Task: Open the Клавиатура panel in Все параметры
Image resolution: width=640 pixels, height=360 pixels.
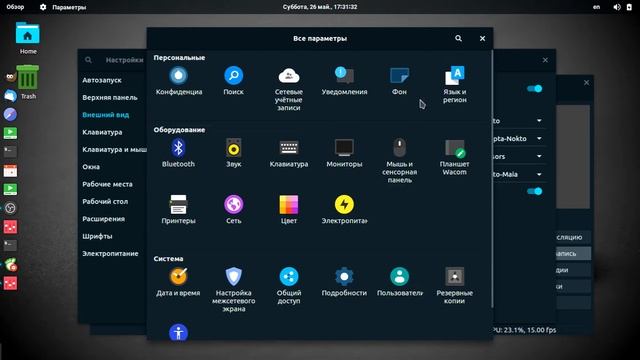Action: pos(289,153)
